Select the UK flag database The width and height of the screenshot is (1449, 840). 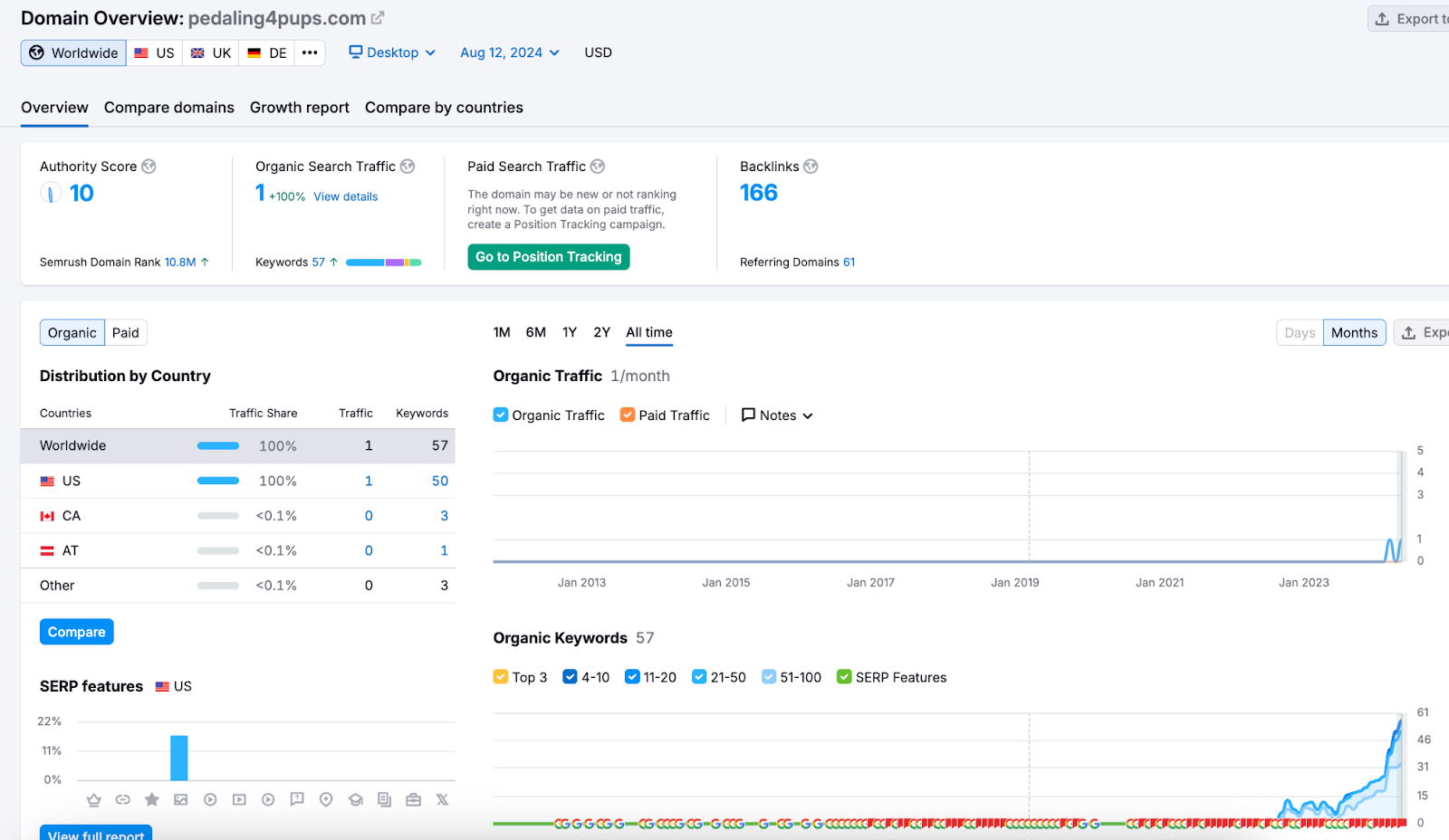(x=210, y=52)
